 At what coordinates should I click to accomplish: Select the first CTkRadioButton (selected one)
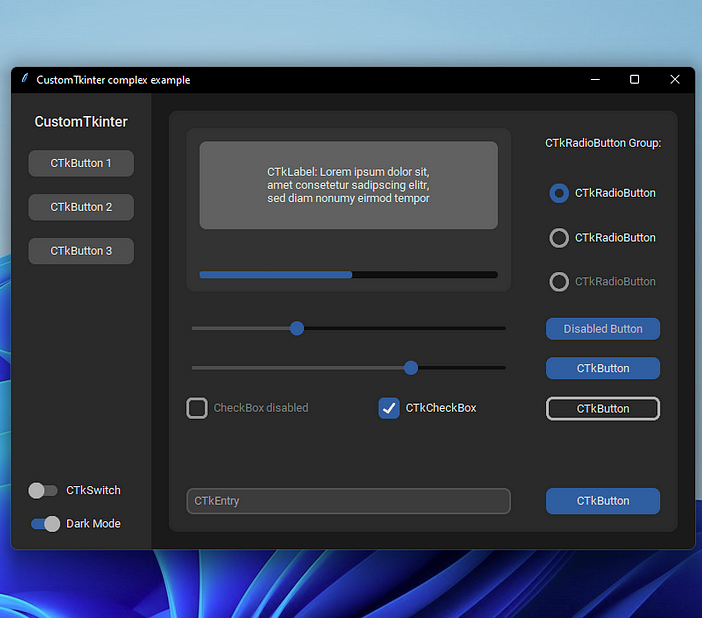tap(559, 193)
